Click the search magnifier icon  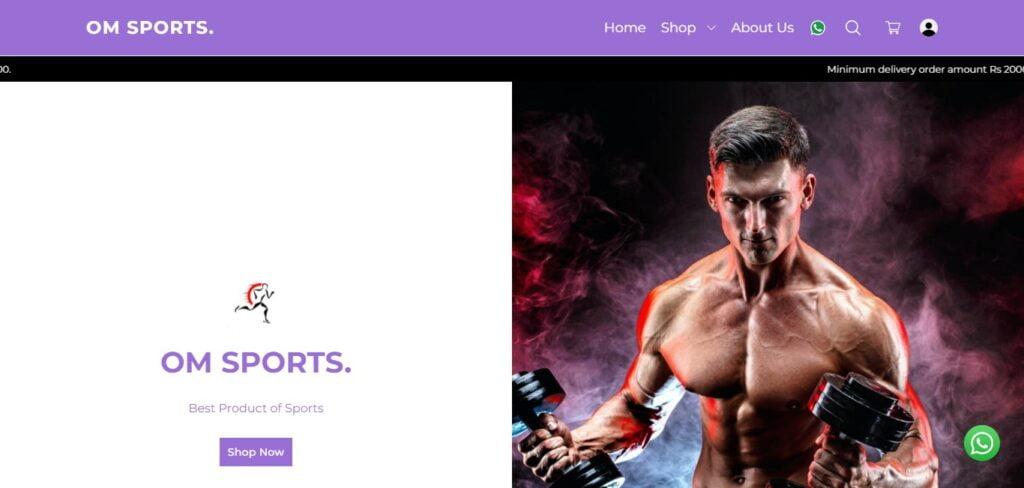pos(853,27)
